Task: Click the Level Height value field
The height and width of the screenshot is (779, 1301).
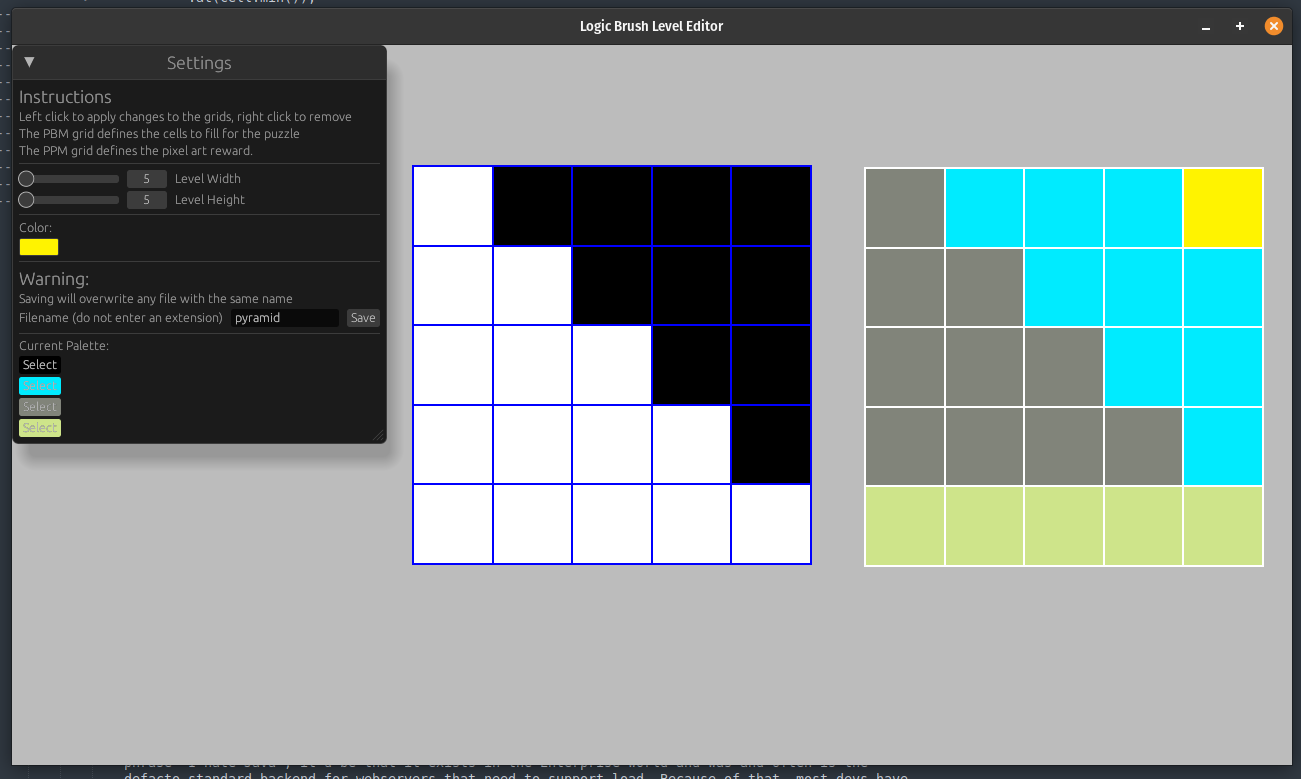Action: [x=146, y=200]
